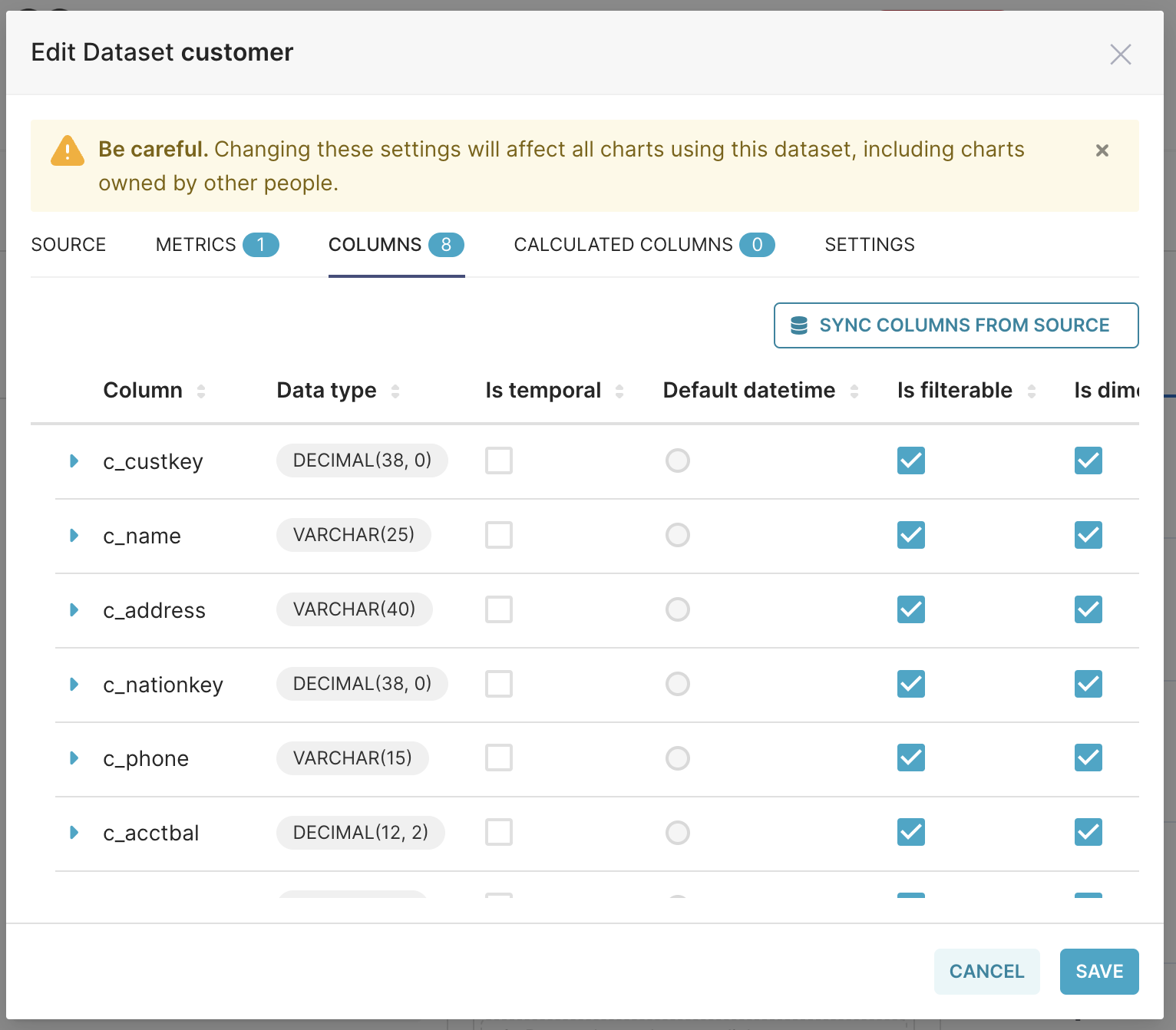Screen dimensions: 1176x1030
Task: Switch to the METRICS tab
Action: point(197,244)
